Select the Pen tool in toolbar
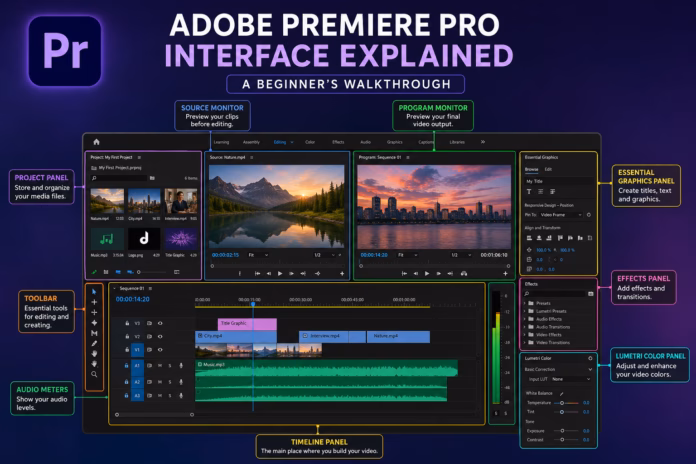 coord(94,343)
